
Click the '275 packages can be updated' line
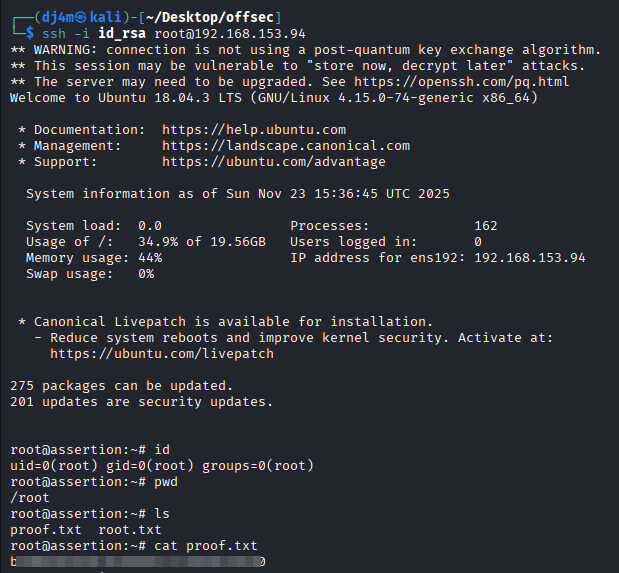pyautogui.click(x=122, y=386)
